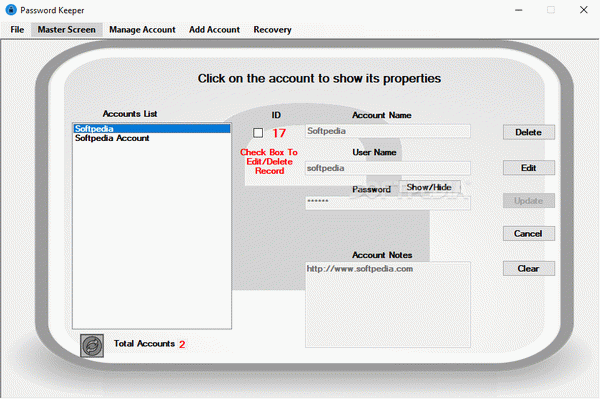Click the Edit button
The height and width of the screenshot is (399, 600).
click(528, 168)
